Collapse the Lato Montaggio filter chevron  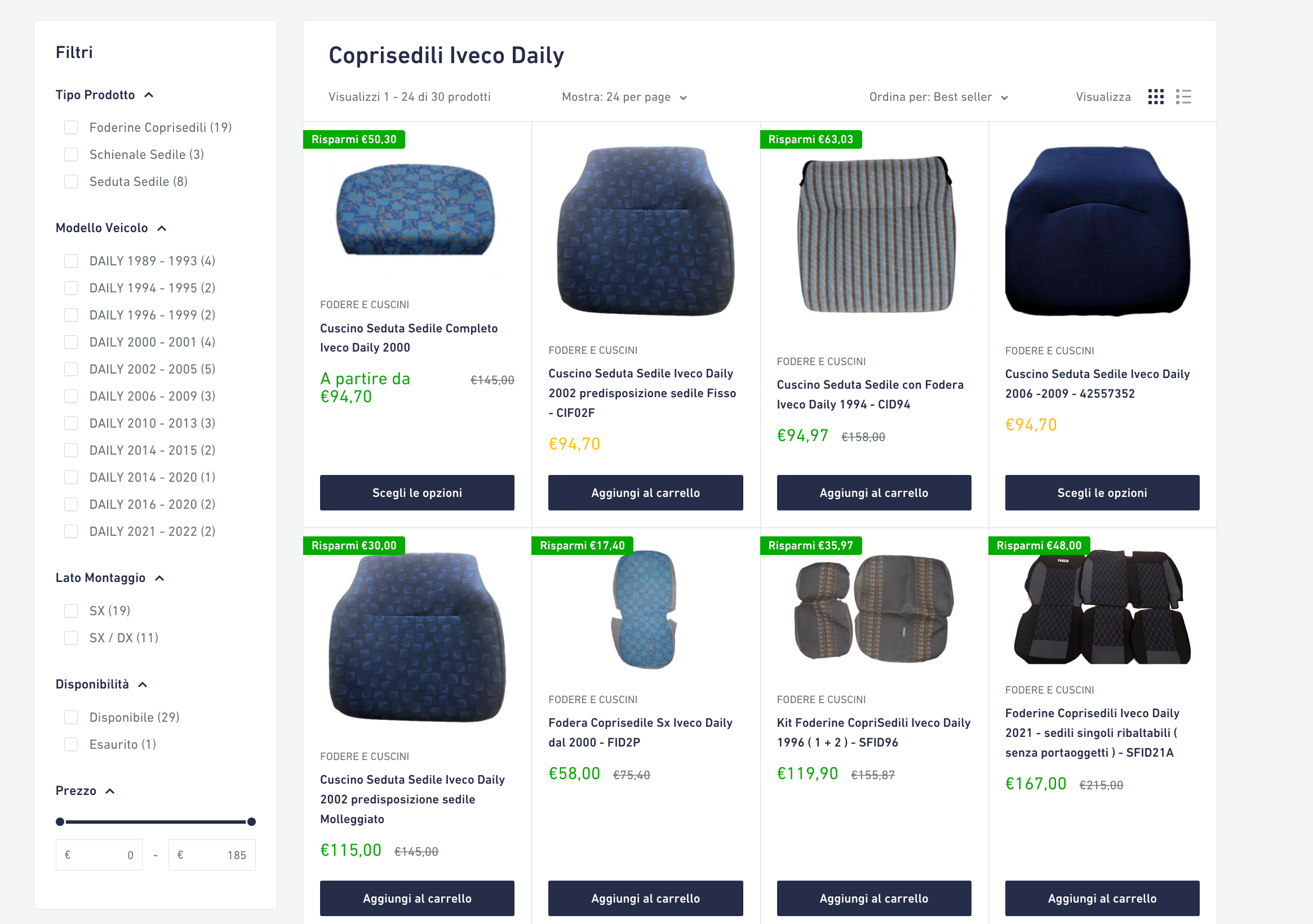(x=159, y=579)
